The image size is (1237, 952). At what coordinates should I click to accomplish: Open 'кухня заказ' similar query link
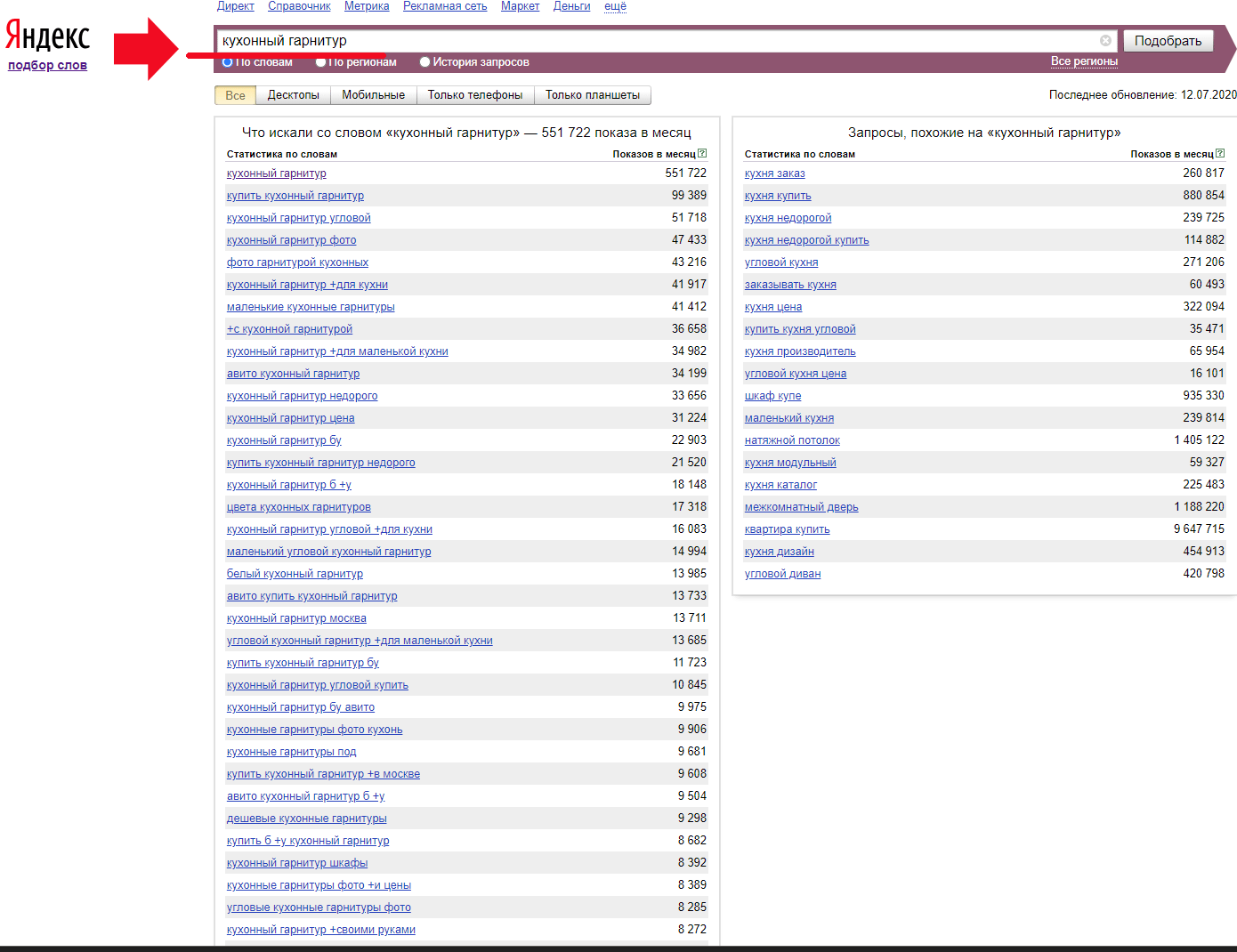pyautogui.click(x=774, y=173)
